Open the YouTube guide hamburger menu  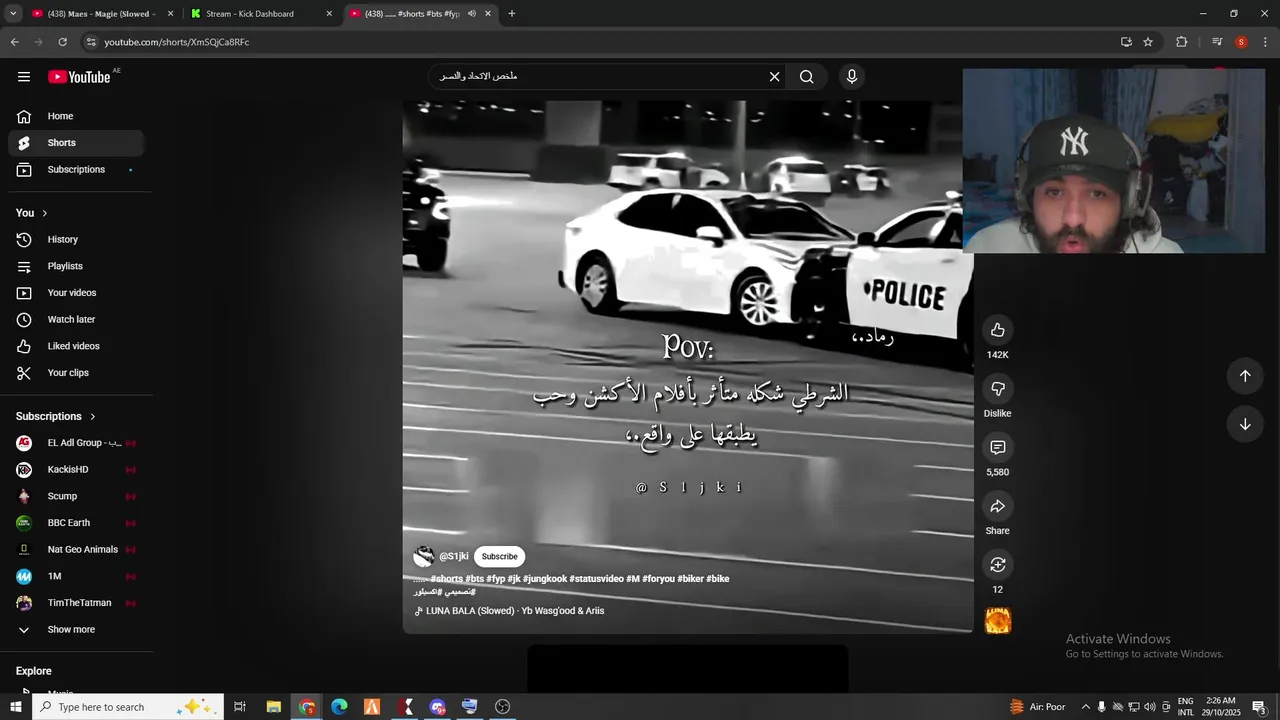tap(24, 77)
